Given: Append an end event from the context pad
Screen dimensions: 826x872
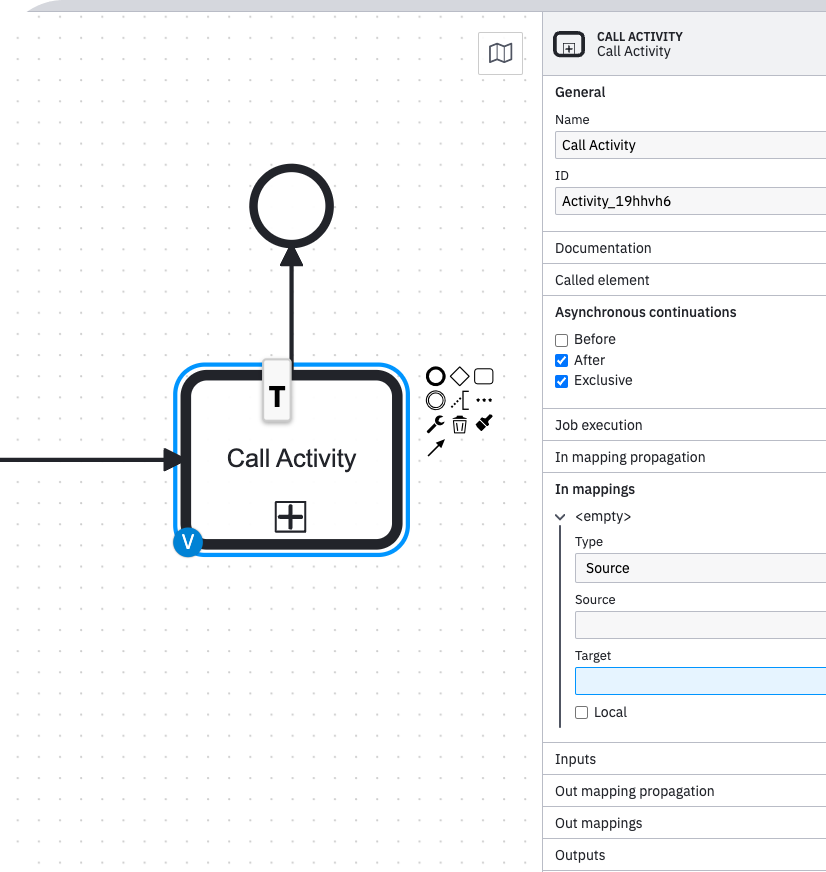Looking at the screenshot, I should tap(435, 376).
